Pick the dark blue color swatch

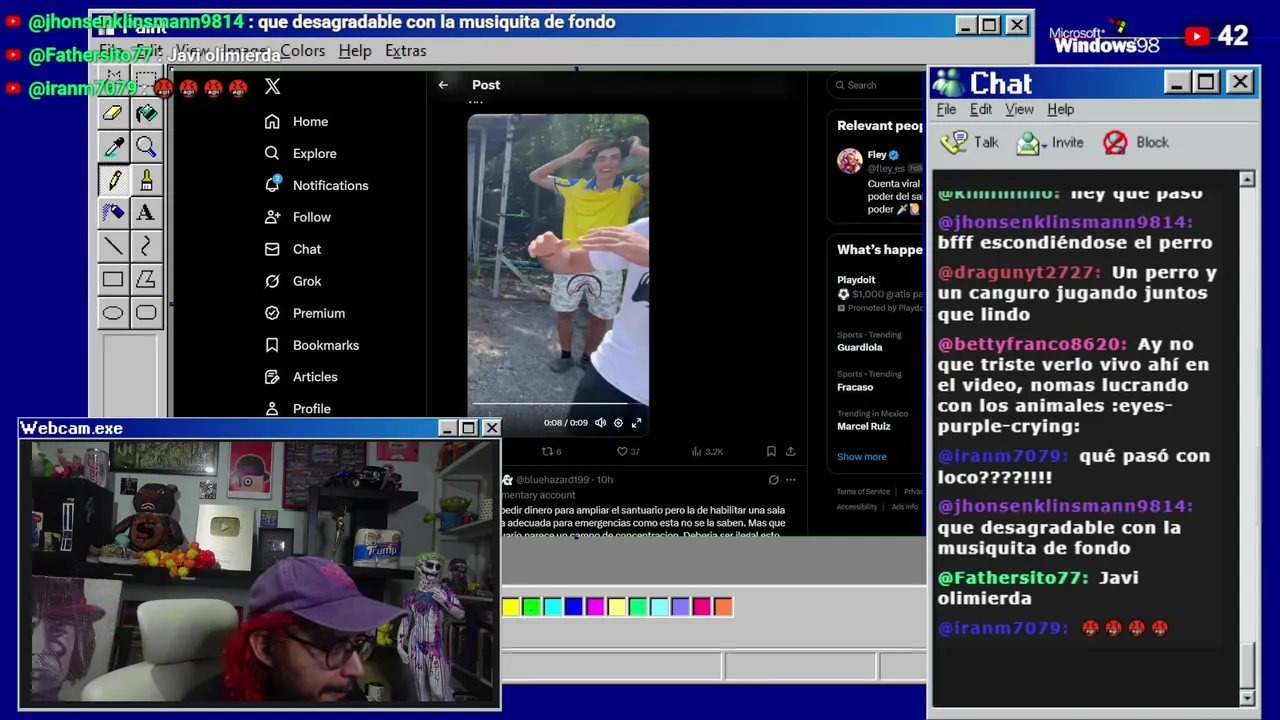click(574, 606)
